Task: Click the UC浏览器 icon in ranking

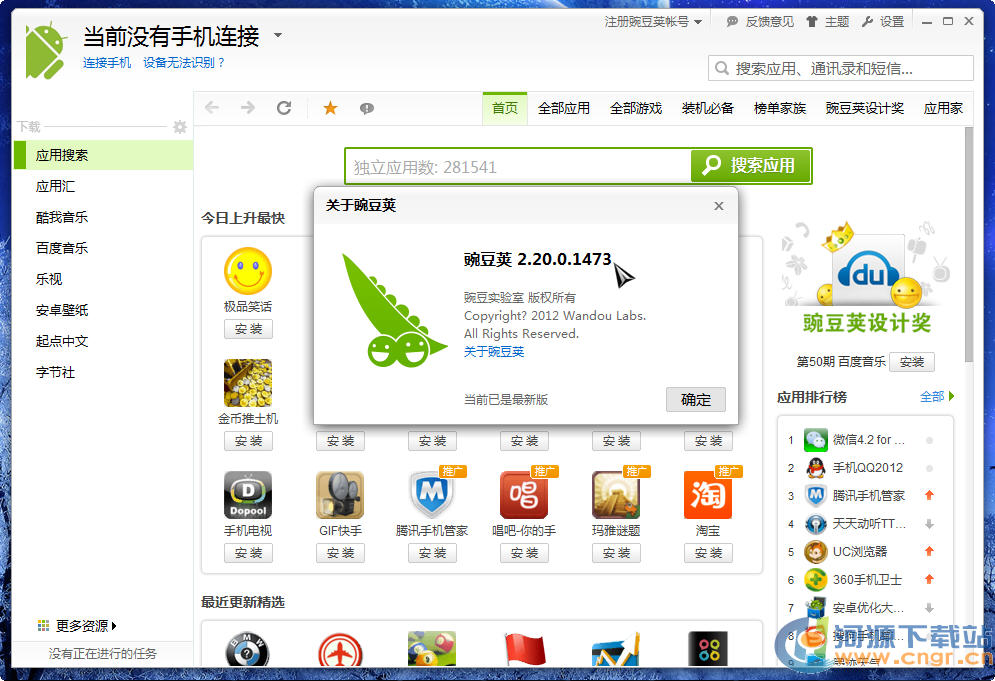Action: coord(815,552)
